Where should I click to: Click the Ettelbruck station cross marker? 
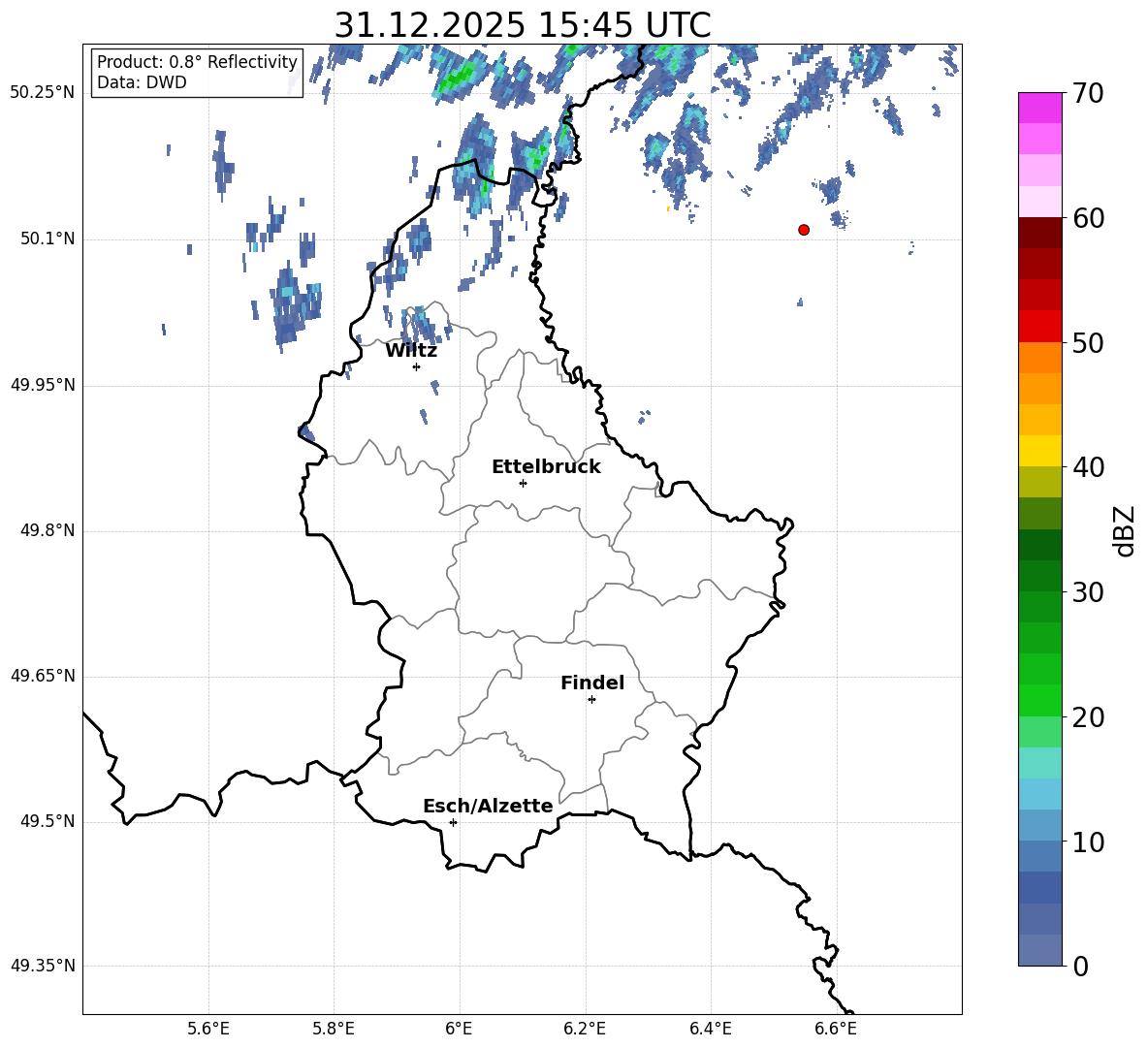pyautogui.click(x=523, y=483)
